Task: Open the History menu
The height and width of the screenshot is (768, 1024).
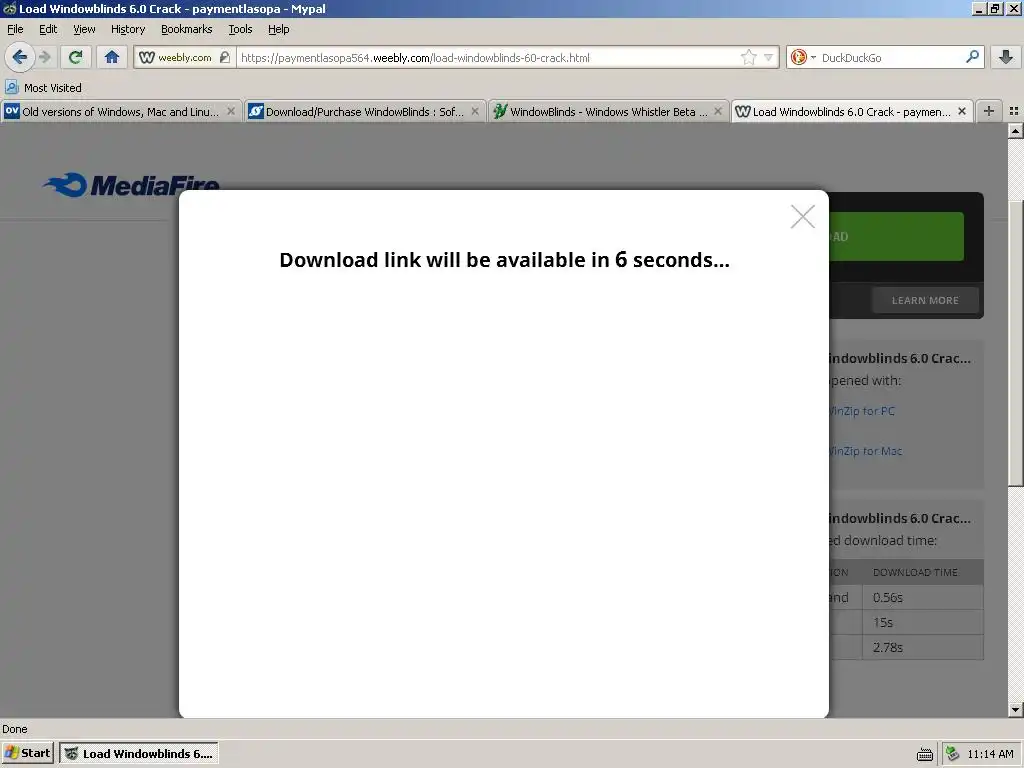Action: tap(128, 29)
